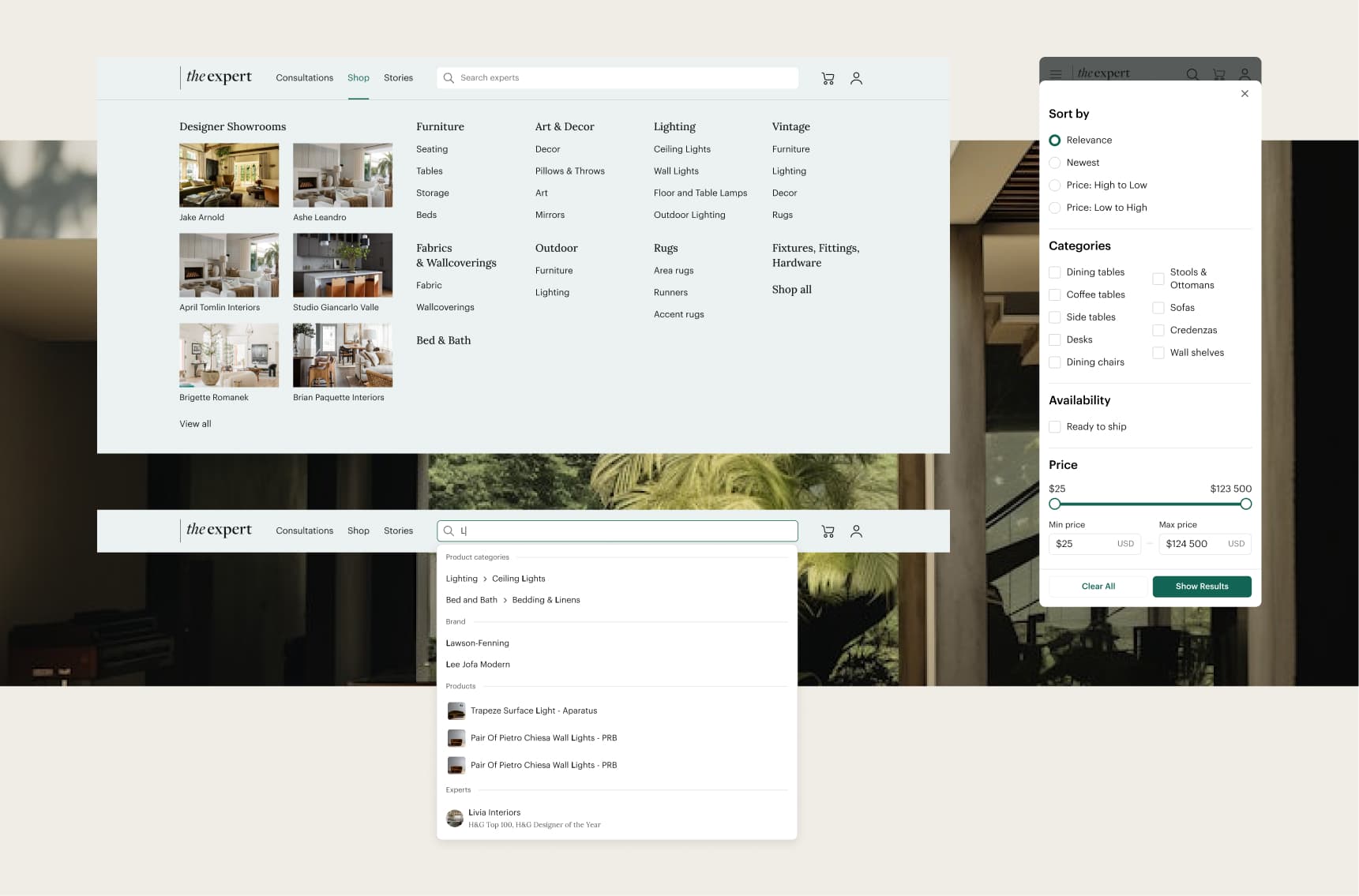Enable the Sofas category checkbox
1359x896 pixels.
click(1158, 307)
